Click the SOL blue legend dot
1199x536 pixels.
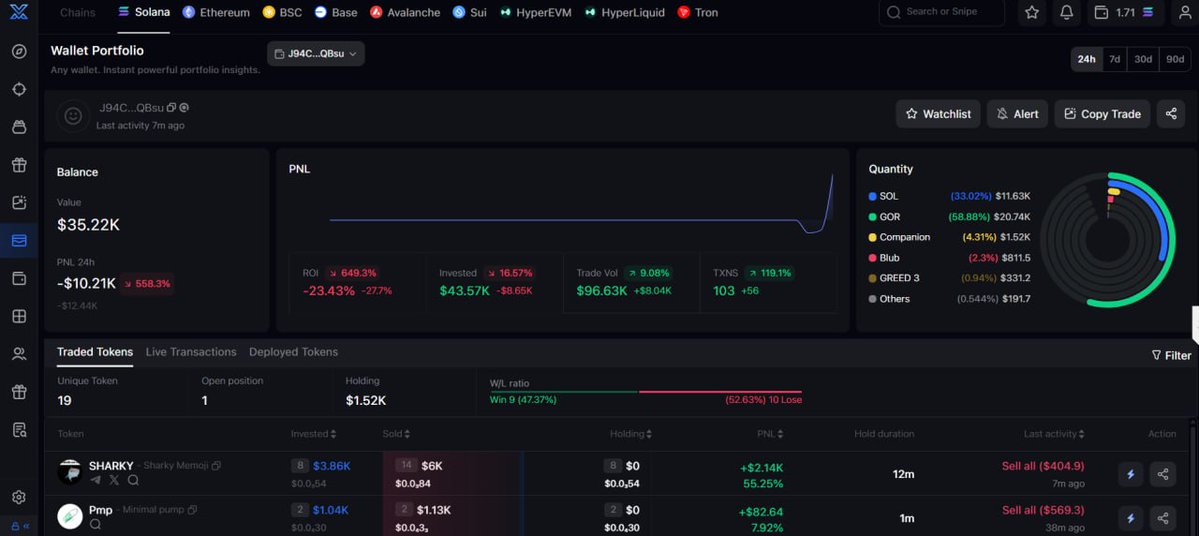pos(872,197)
